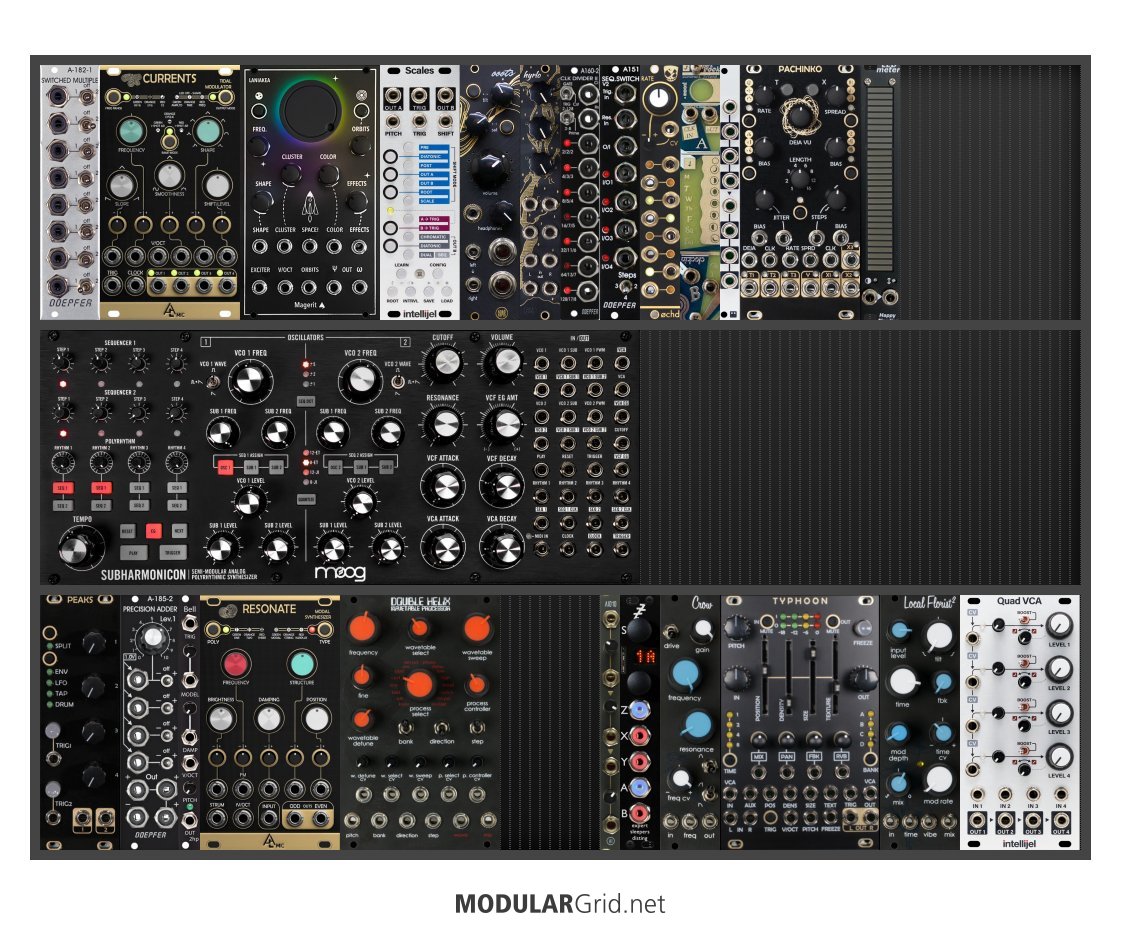1121x925 pixels.
Task: Click the Quad VCA LEVEL 4 knob
Action: coord(1059,756)
